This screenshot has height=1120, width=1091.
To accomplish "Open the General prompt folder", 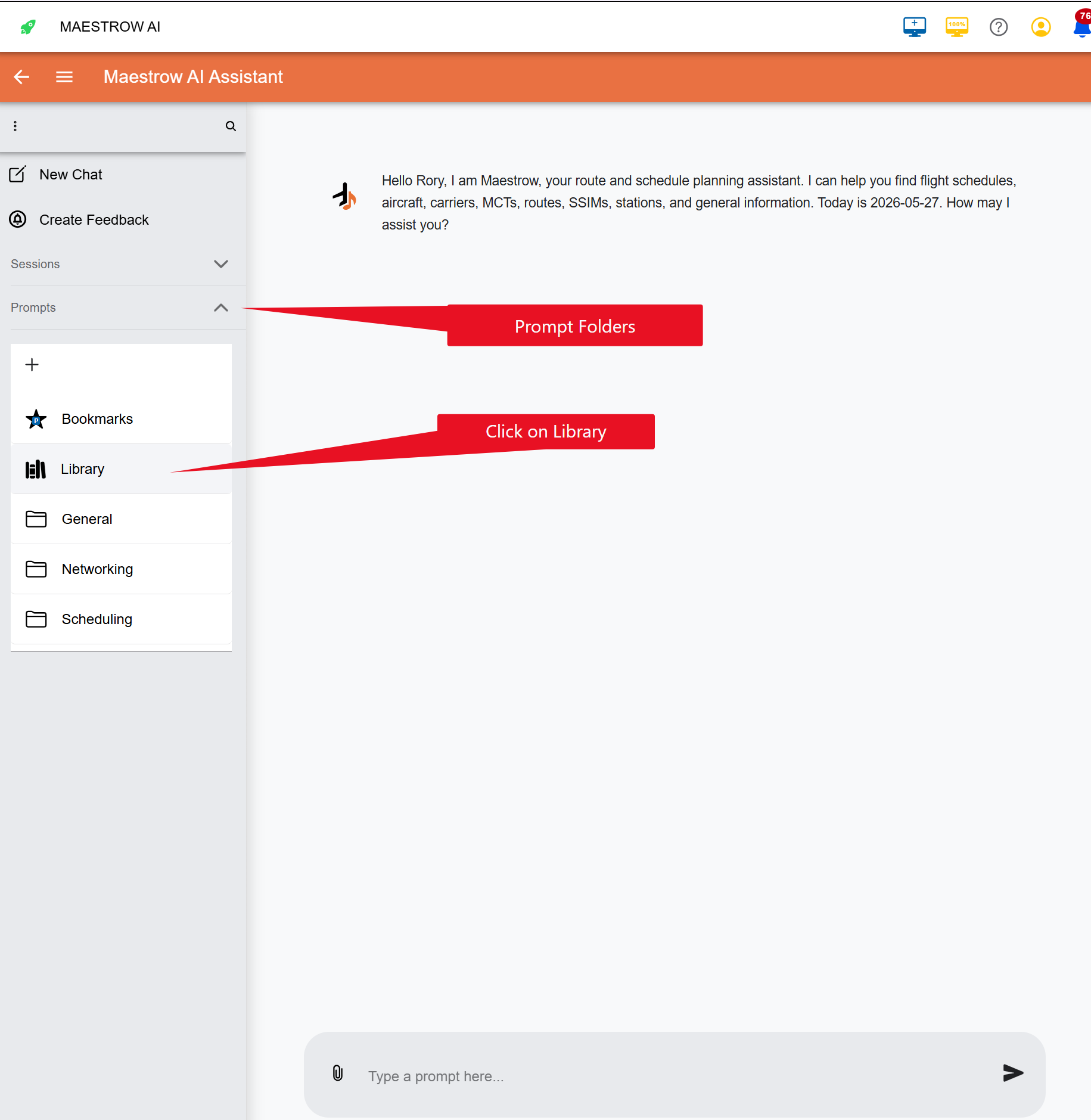I will (x=121, y=519).
